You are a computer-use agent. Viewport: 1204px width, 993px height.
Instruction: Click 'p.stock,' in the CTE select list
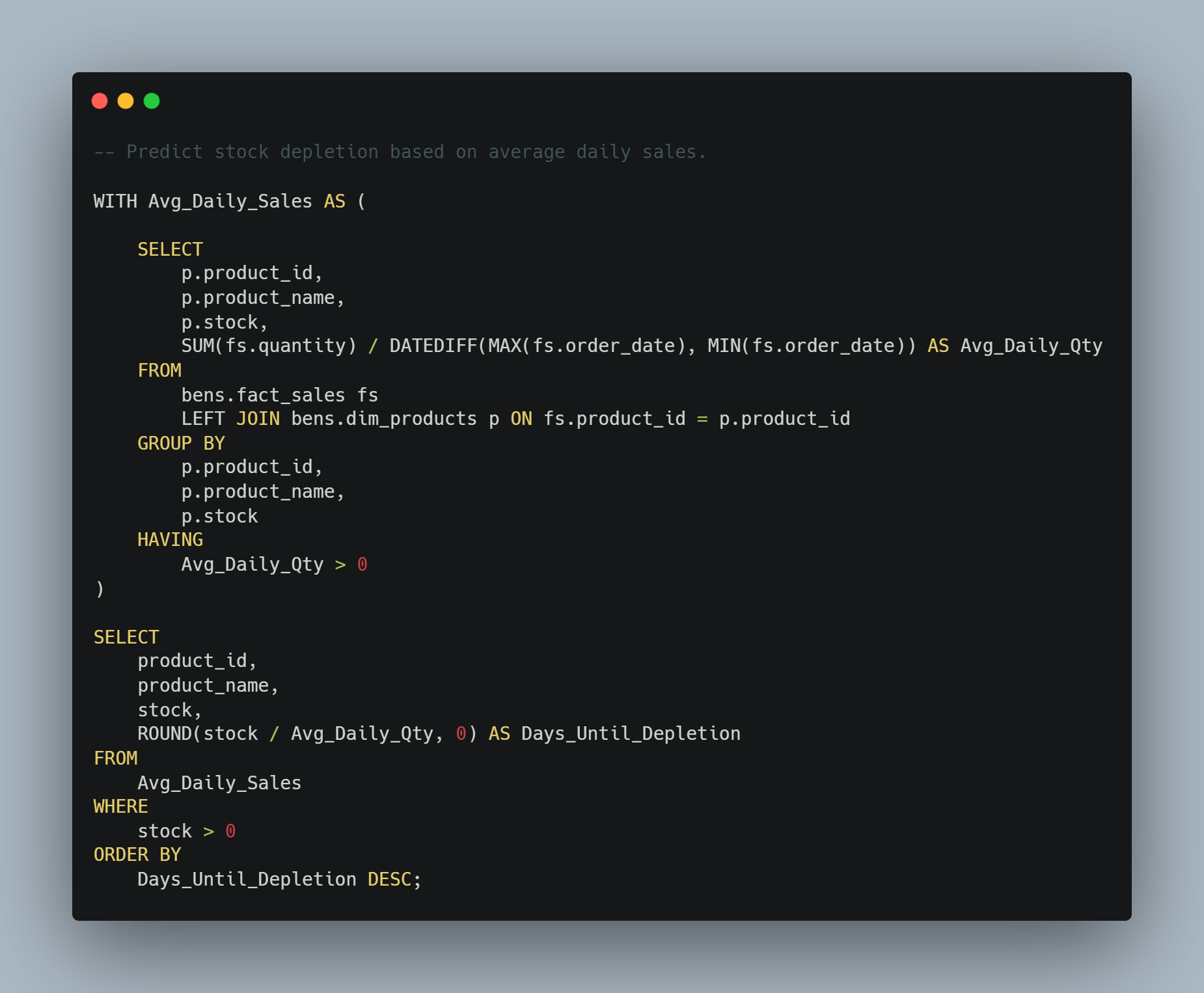pos(225,322)
